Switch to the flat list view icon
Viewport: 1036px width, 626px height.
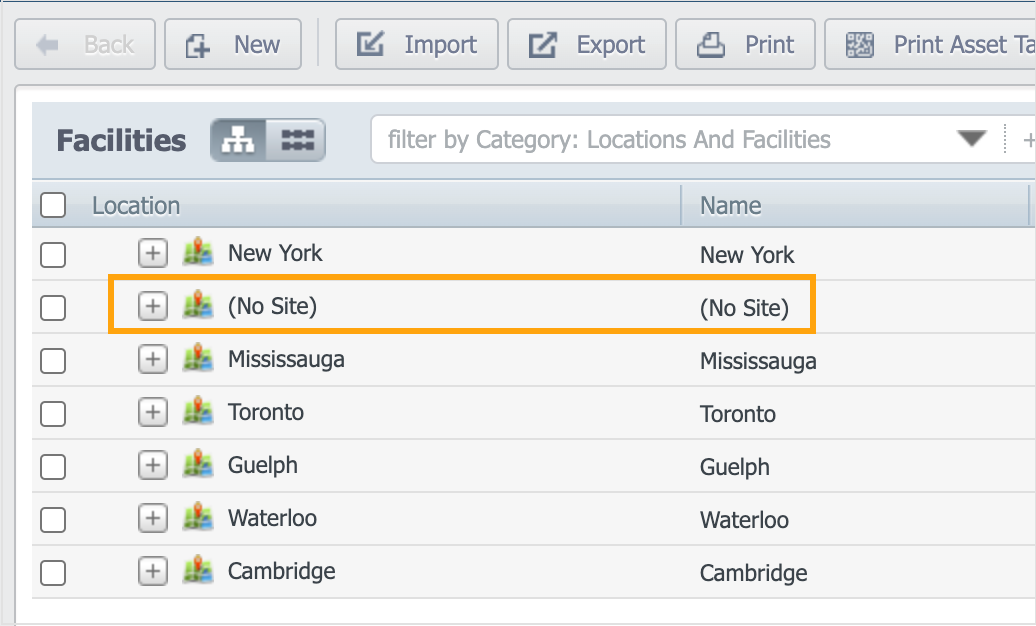pos(297,141)
